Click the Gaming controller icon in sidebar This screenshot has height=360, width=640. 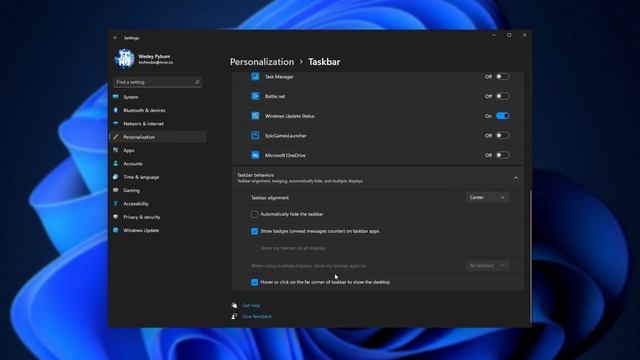[116, 190]
